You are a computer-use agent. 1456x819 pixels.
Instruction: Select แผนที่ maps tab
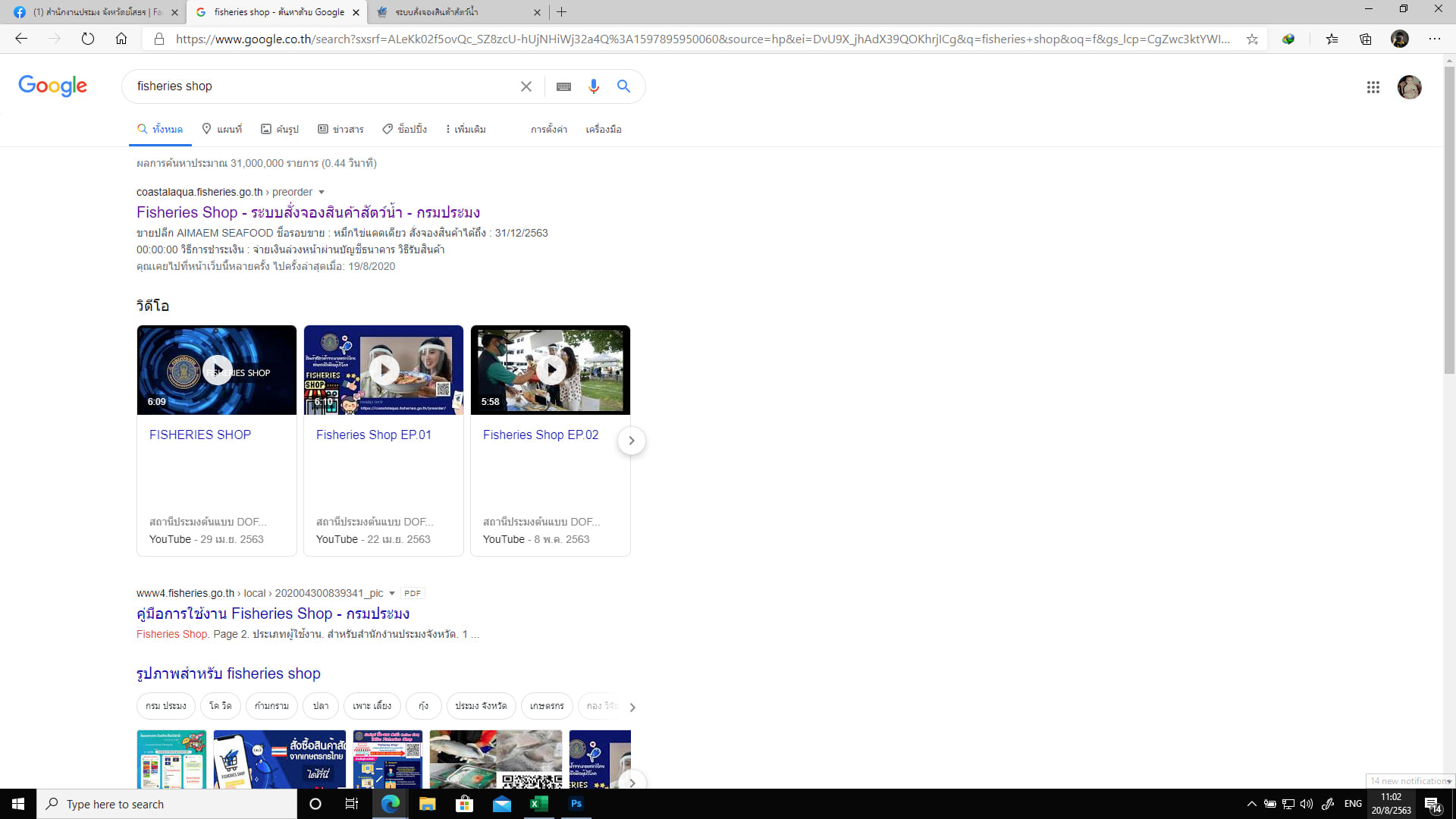(x=222, y=130)
